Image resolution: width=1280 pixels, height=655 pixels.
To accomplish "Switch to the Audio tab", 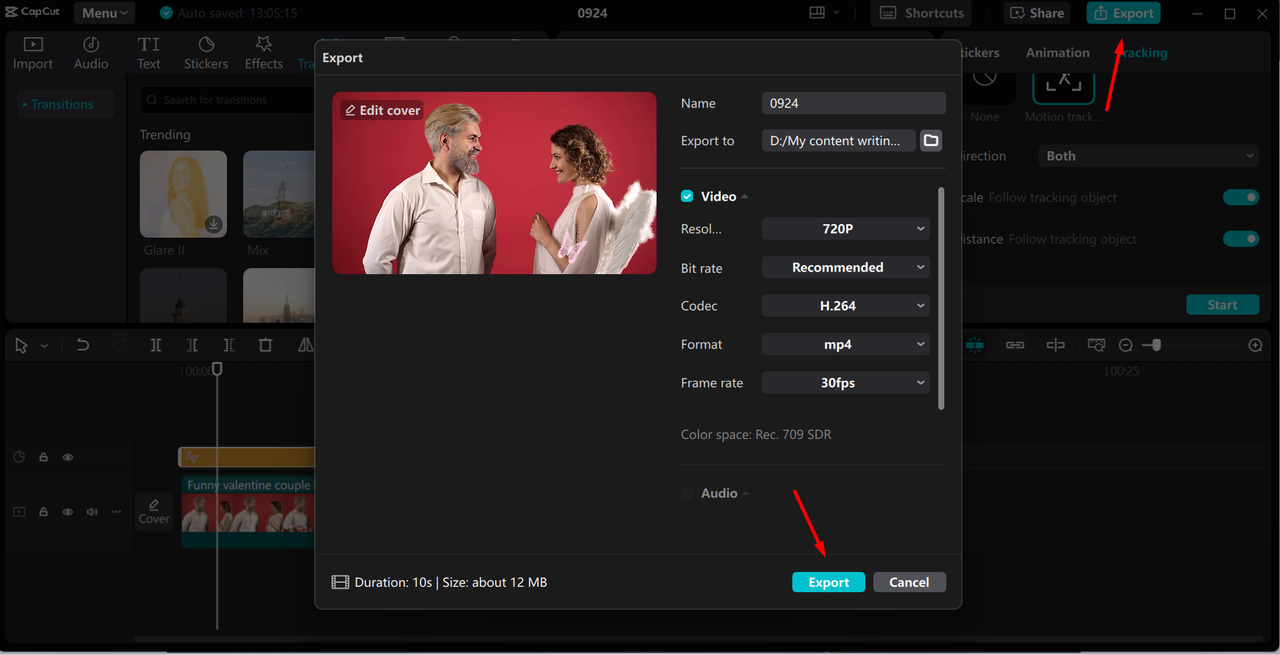I will click(91, 53).
